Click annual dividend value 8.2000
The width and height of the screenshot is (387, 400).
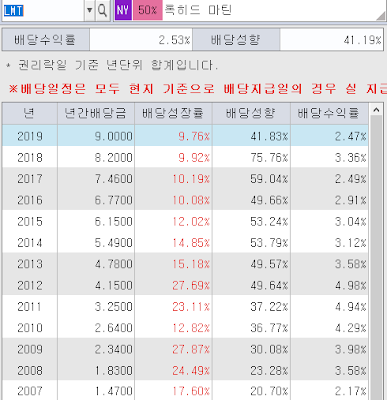coord(114,158)
